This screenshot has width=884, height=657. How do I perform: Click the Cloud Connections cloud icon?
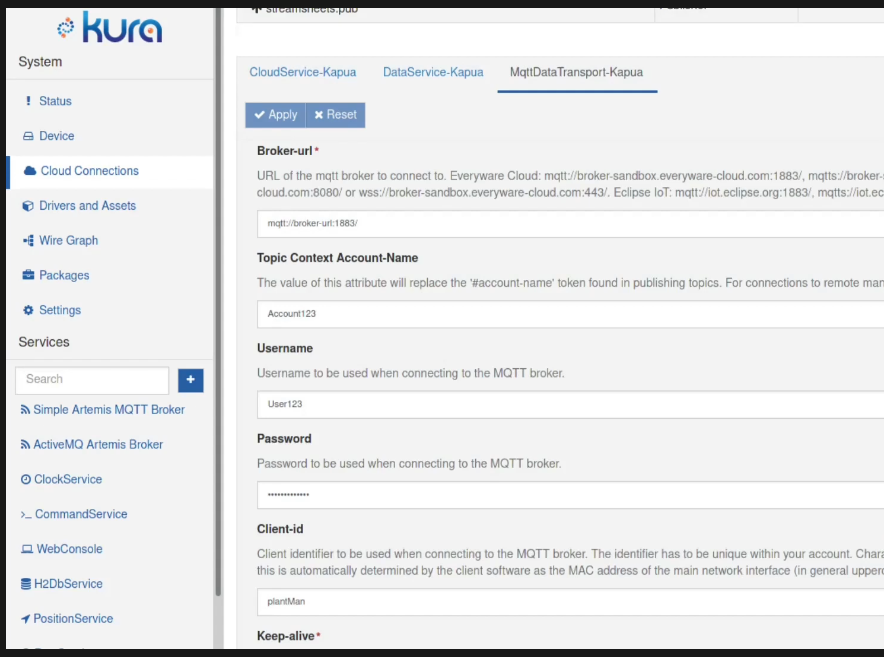(x=30, y=170)
